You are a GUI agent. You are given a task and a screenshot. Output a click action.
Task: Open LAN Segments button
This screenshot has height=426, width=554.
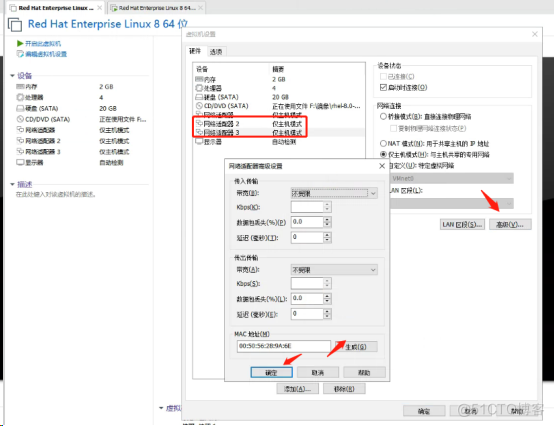(x=462, y=224)
